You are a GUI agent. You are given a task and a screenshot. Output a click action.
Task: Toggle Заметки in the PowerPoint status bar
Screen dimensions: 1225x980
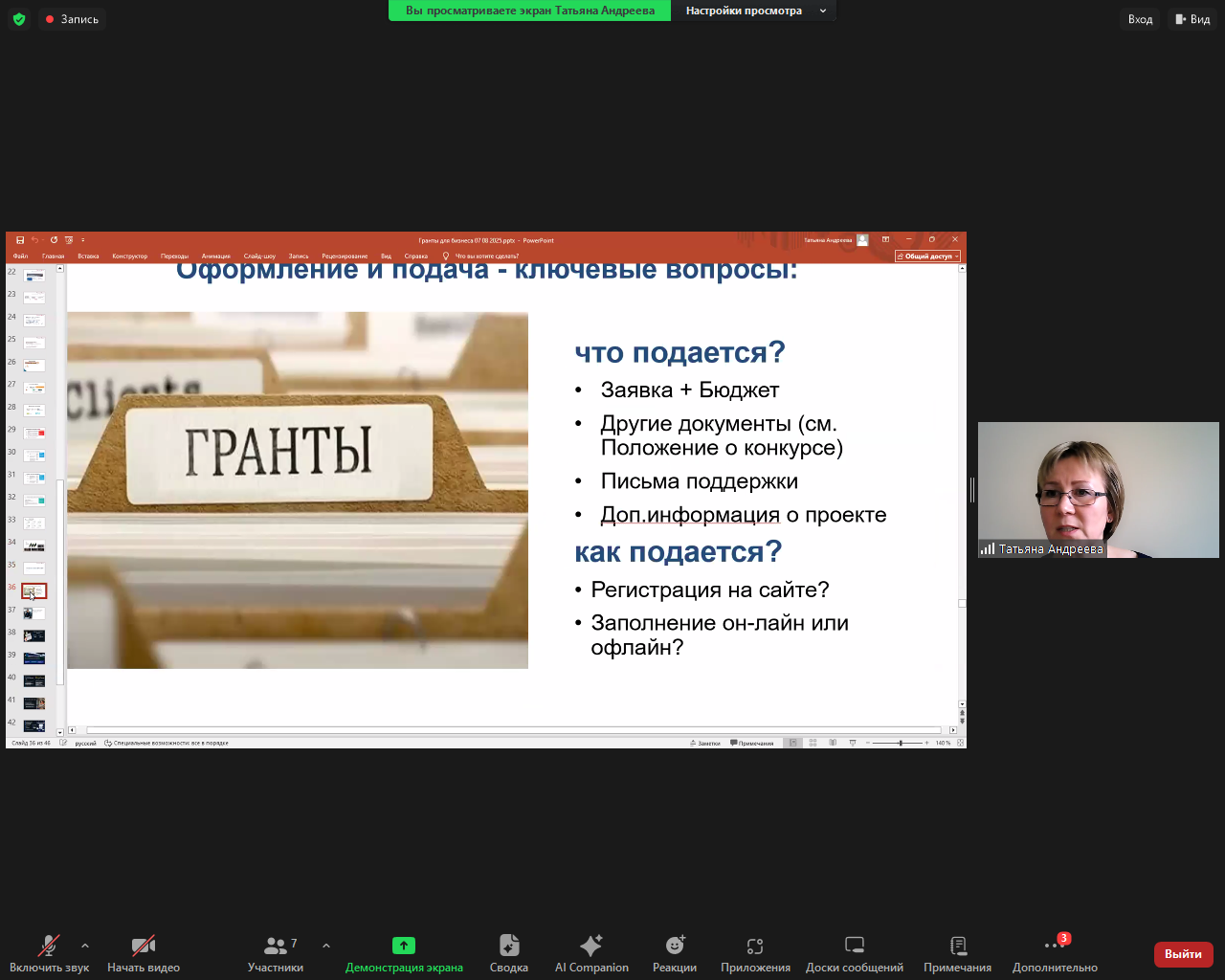[x=705, y=742]
